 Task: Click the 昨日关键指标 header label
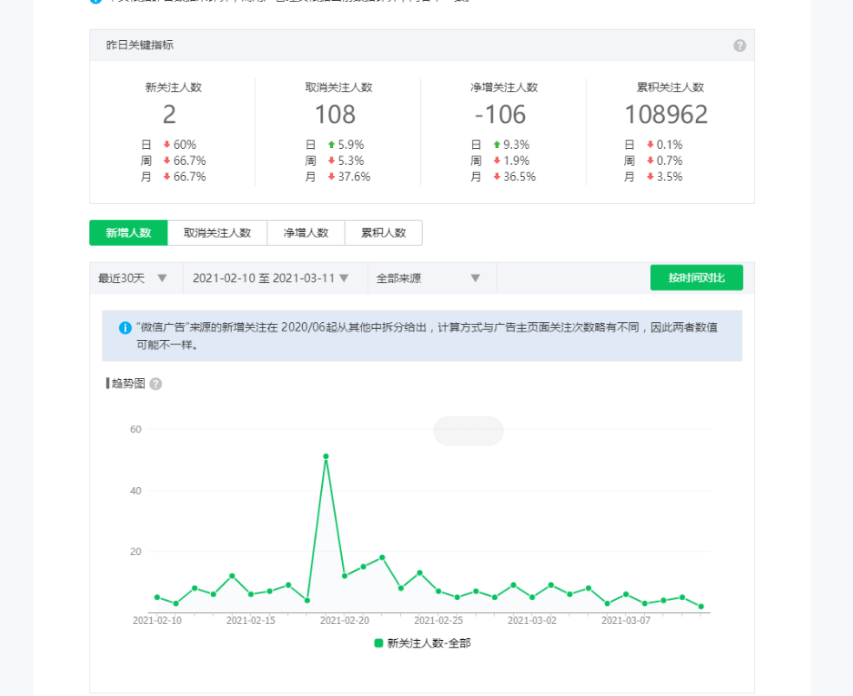[140, 45]
